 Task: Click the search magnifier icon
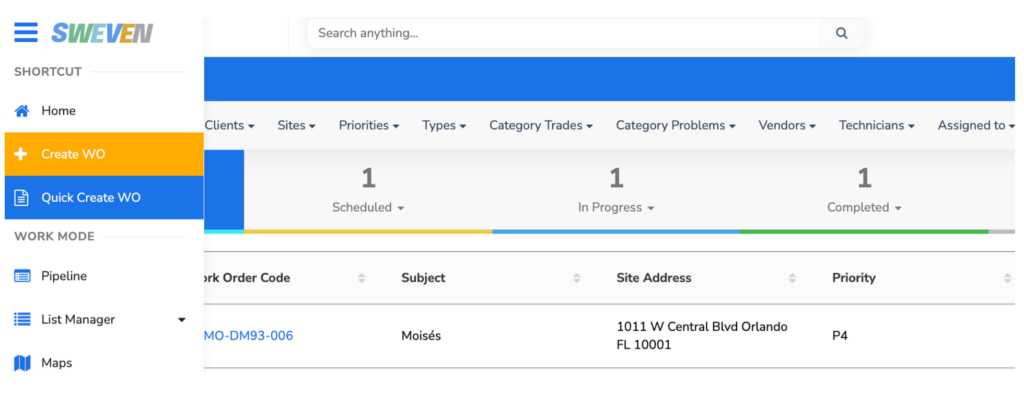(x=842, y=33)
